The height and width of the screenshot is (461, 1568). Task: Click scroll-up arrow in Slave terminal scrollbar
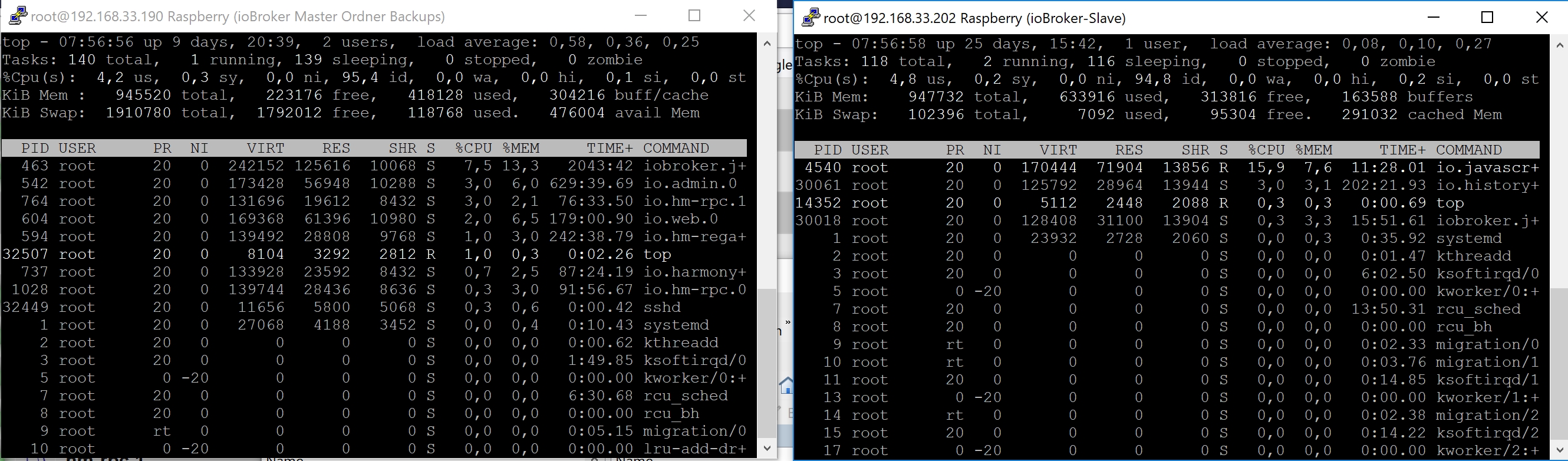[x=1559, y=45]
